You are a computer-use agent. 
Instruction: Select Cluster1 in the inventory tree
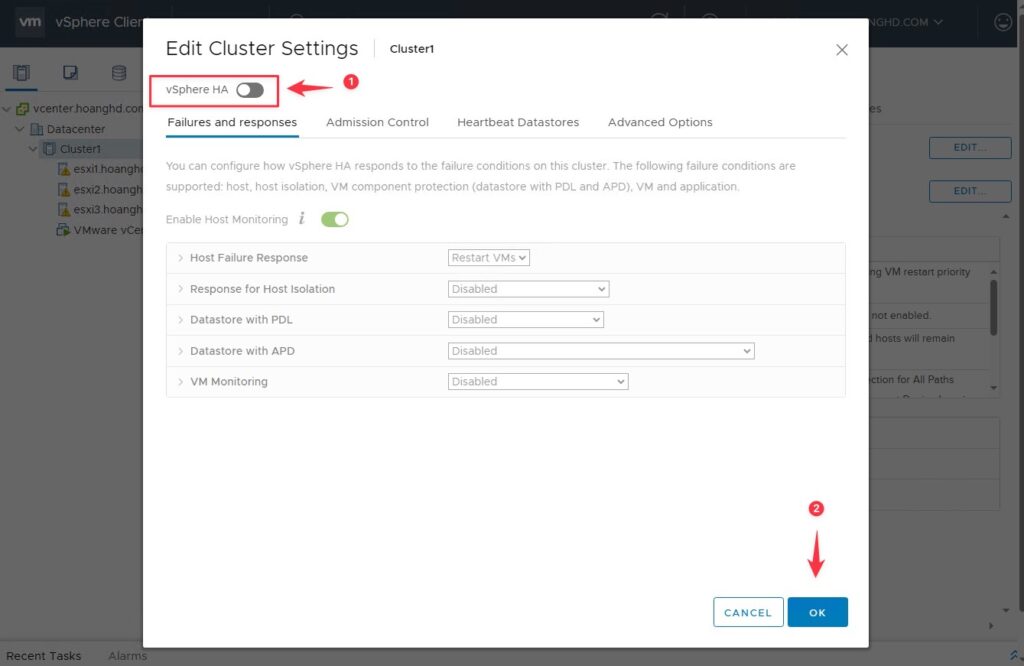click(80, 150)
